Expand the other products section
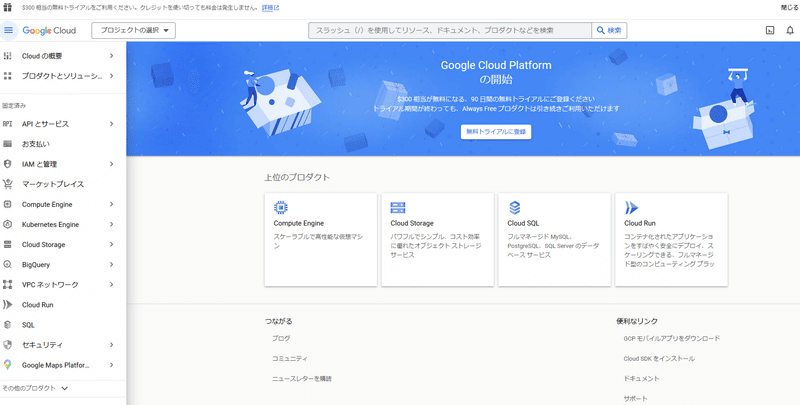800x405 pixels. tap(35, 388)
